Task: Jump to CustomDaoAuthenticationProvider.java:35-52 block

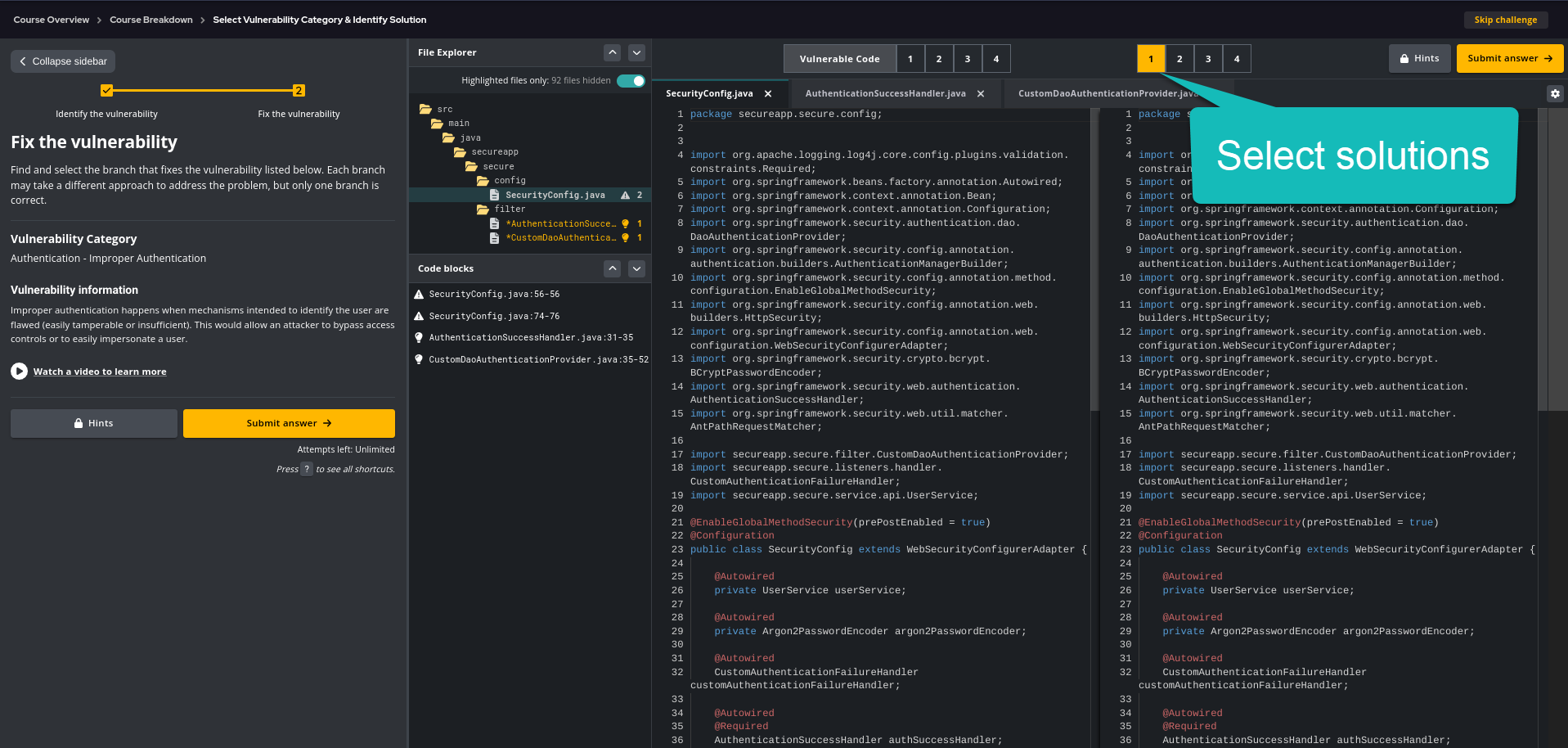Action: coord(538,359)
